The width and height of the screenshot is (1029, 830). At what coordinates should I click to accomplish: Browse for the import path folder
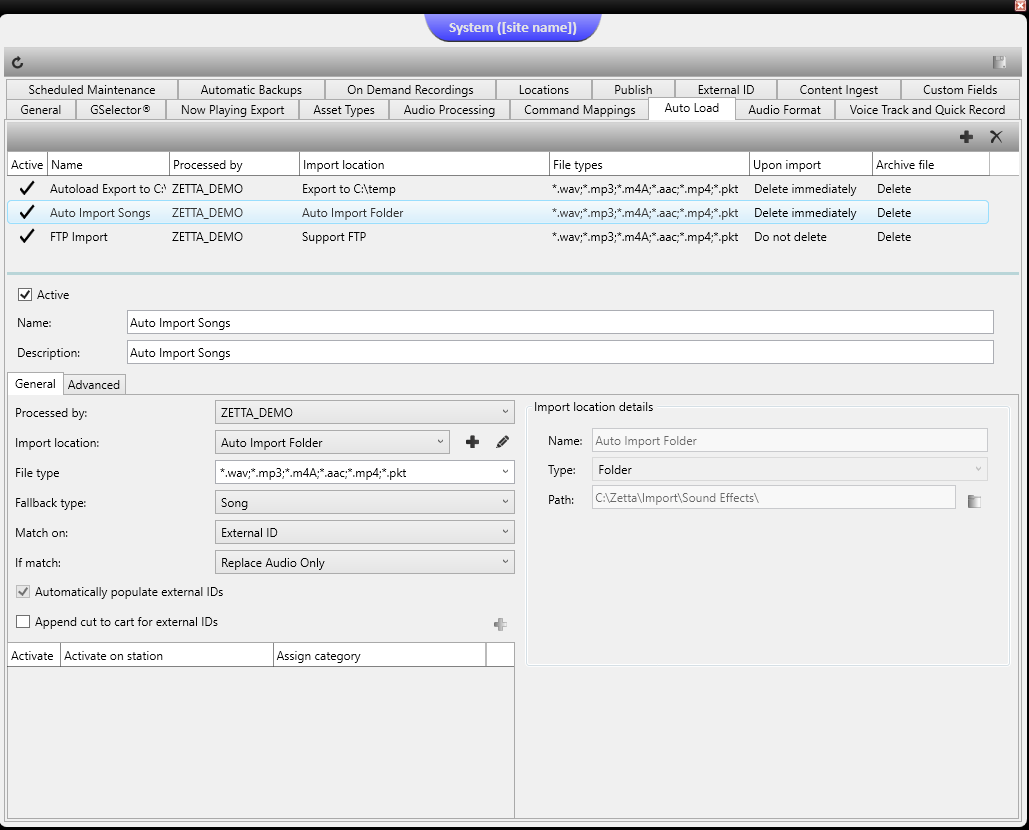[974, 501]
